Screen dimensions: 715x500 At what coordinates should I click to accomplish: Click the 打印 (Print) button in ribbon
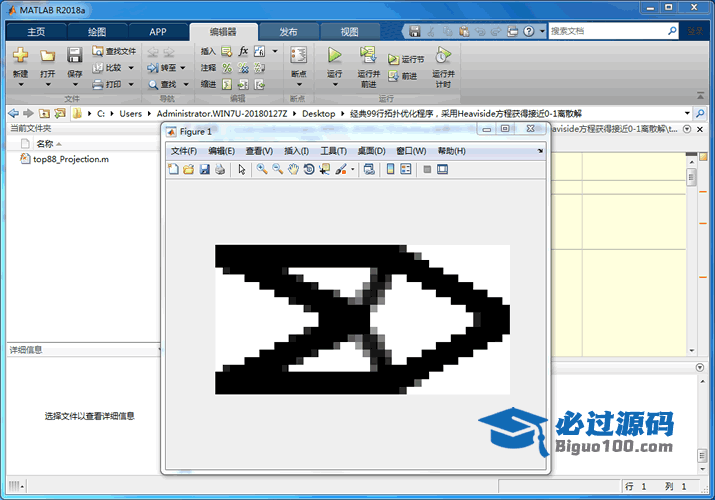coord(112,84)
